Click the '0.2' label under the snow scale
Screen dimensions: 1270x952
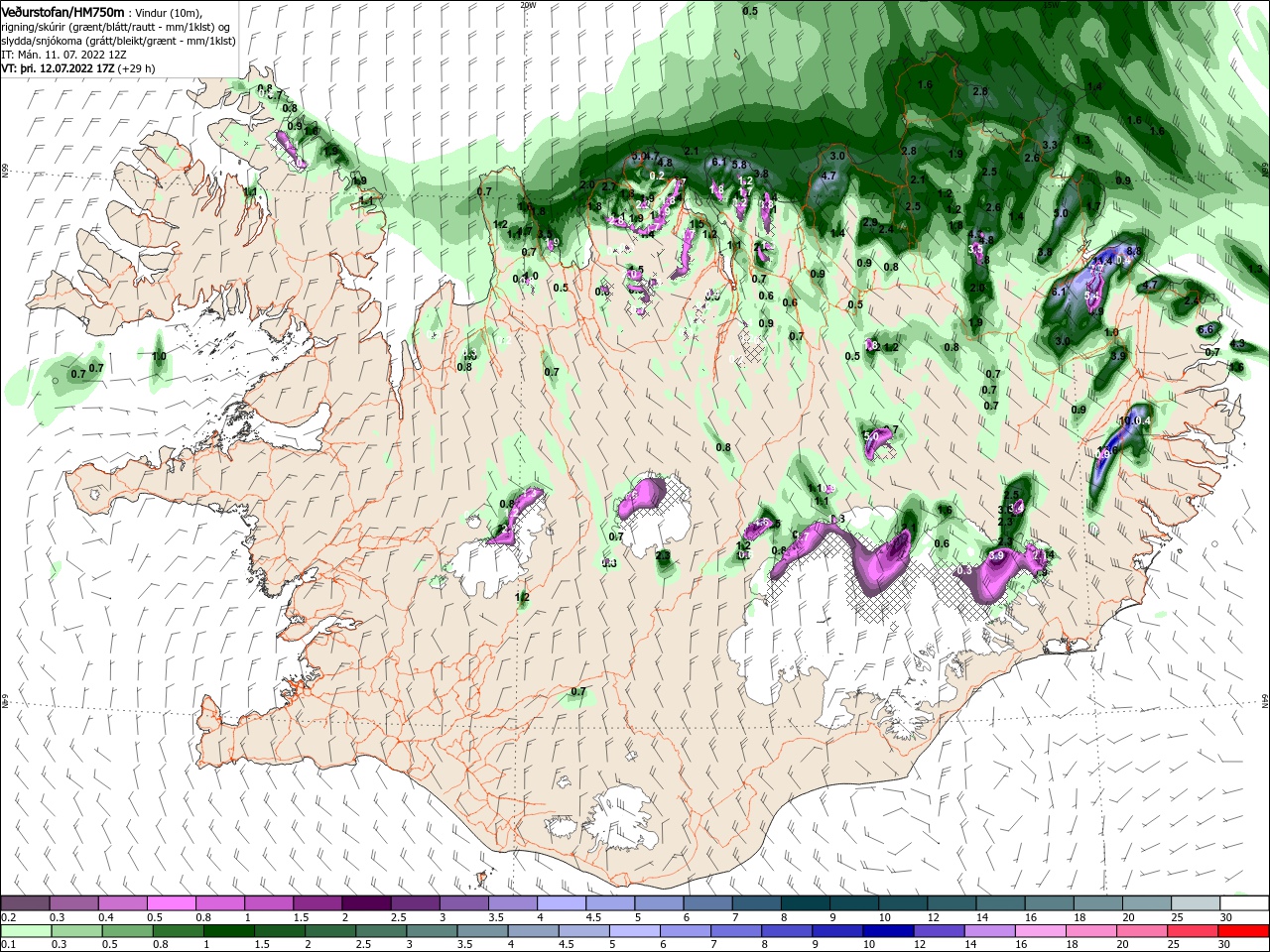click(x=8, y=917)
